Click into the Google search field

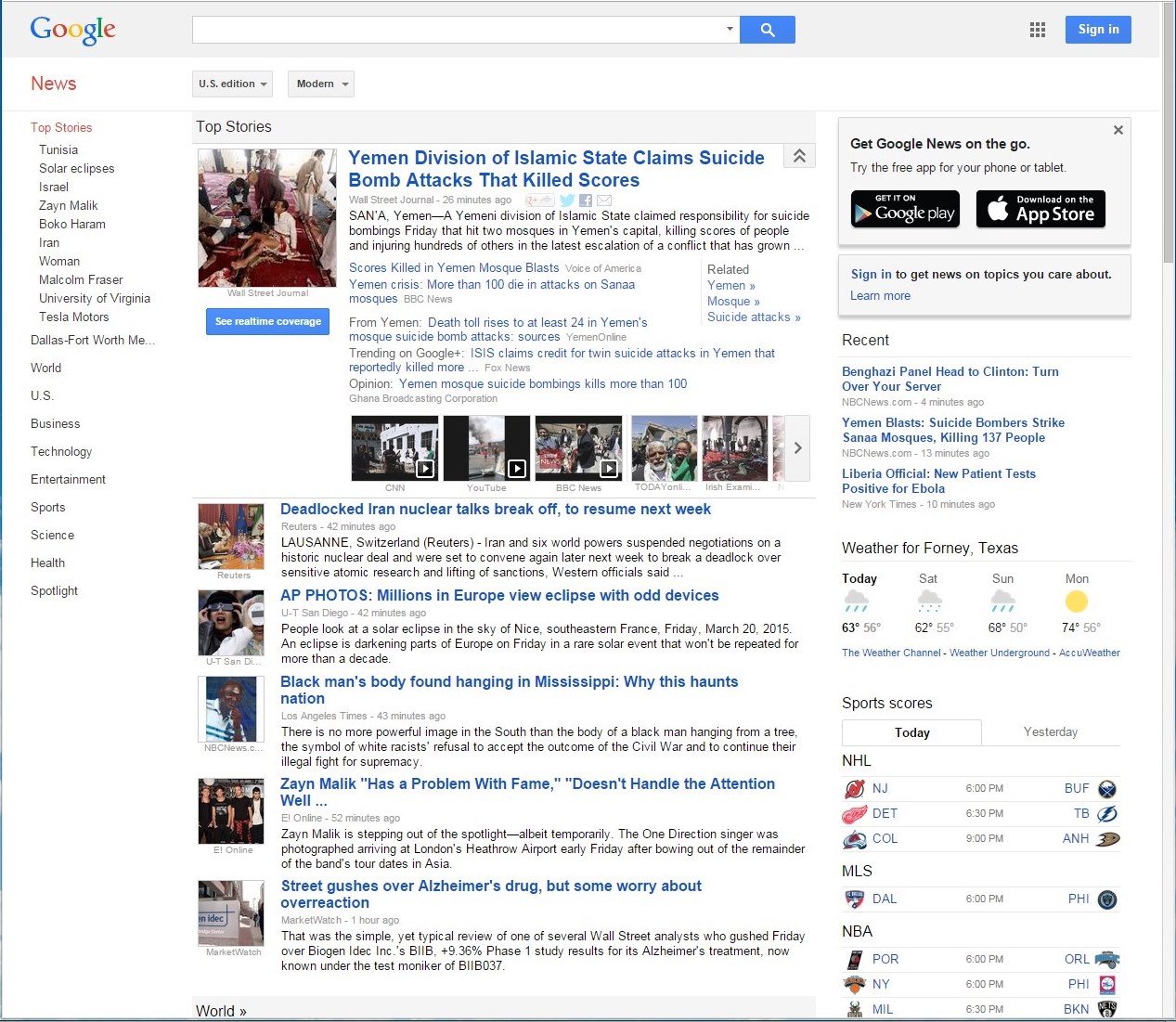coord(458,30)
